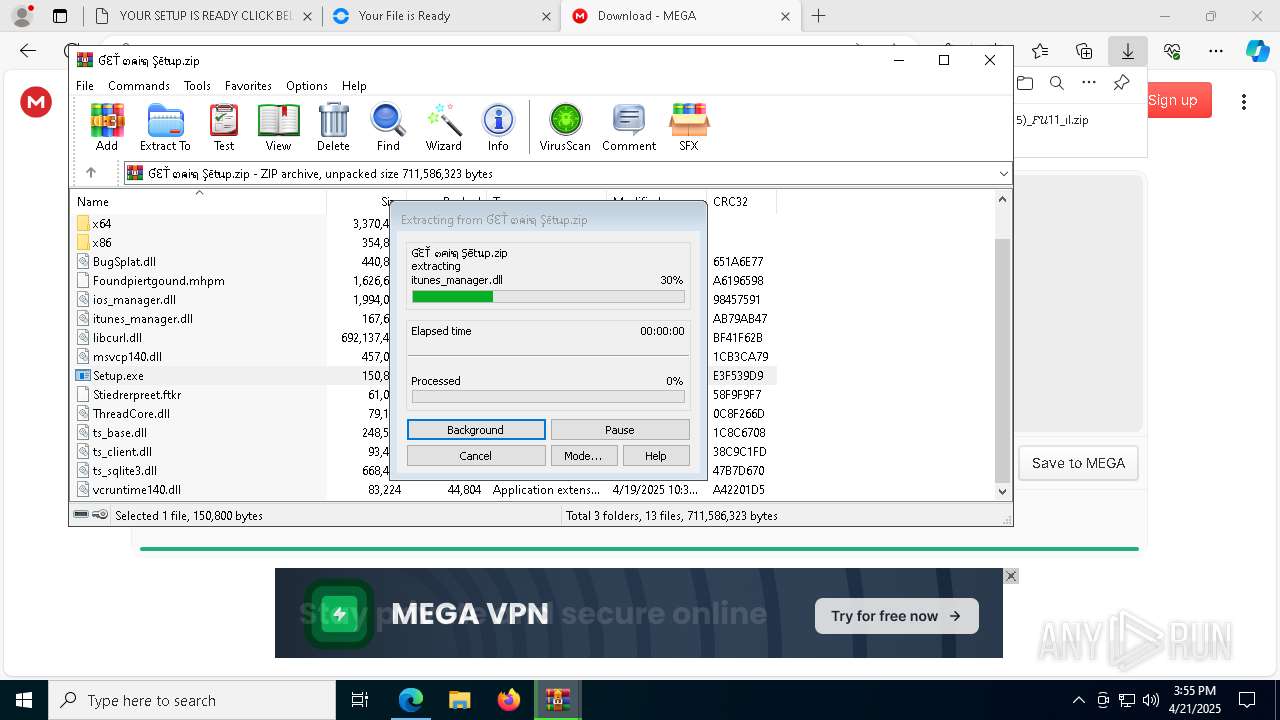This screenshot has height=720, width=1280.
Task: Open Edge downloads icon
Action: (1127, 51)
